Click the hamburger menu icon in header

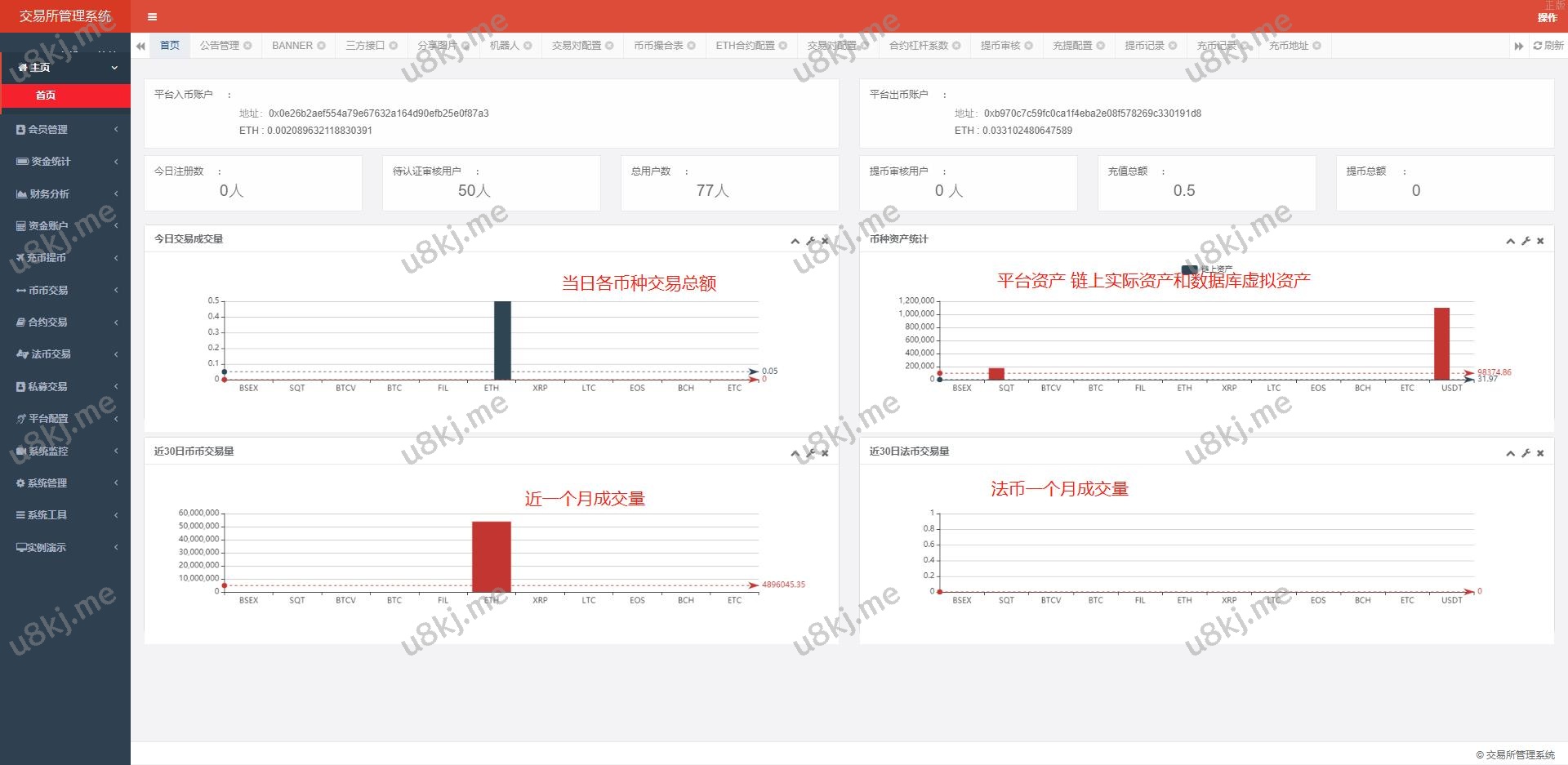click(152, 16)
